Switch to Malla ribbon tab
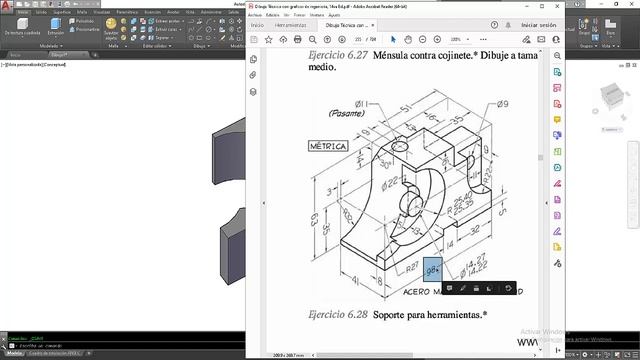640x360 pixels. pyautogui.click(x=82, y=12)
